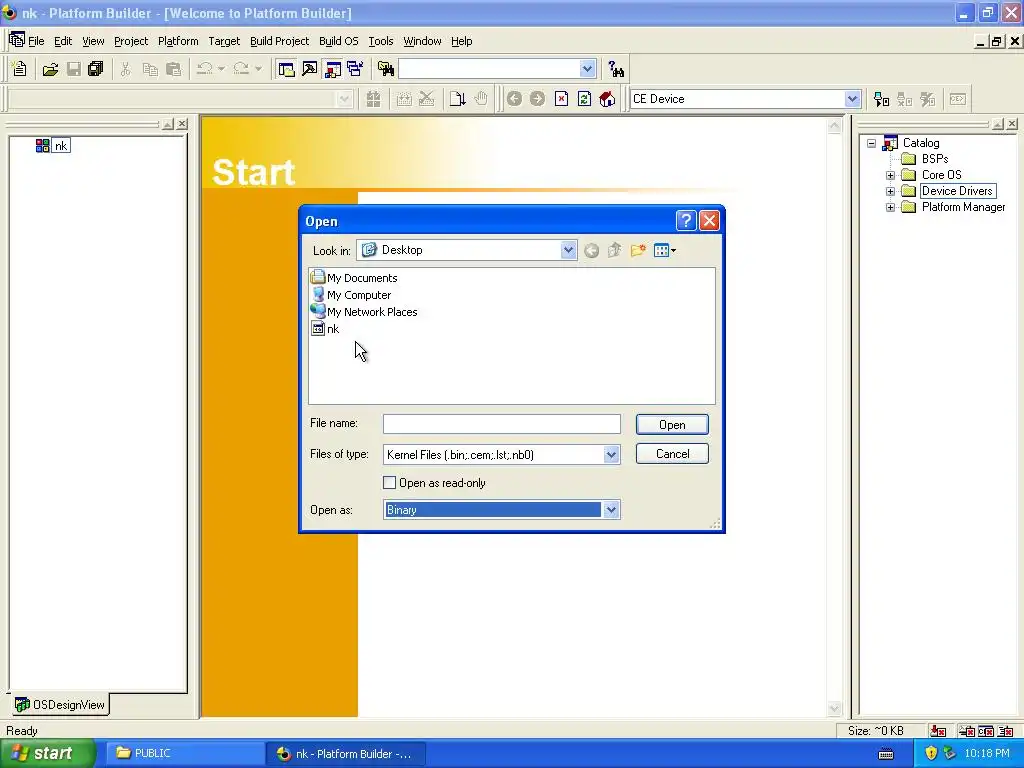Close the left workspace panel with its X
1024x768 pixels.
coord(182,123)
